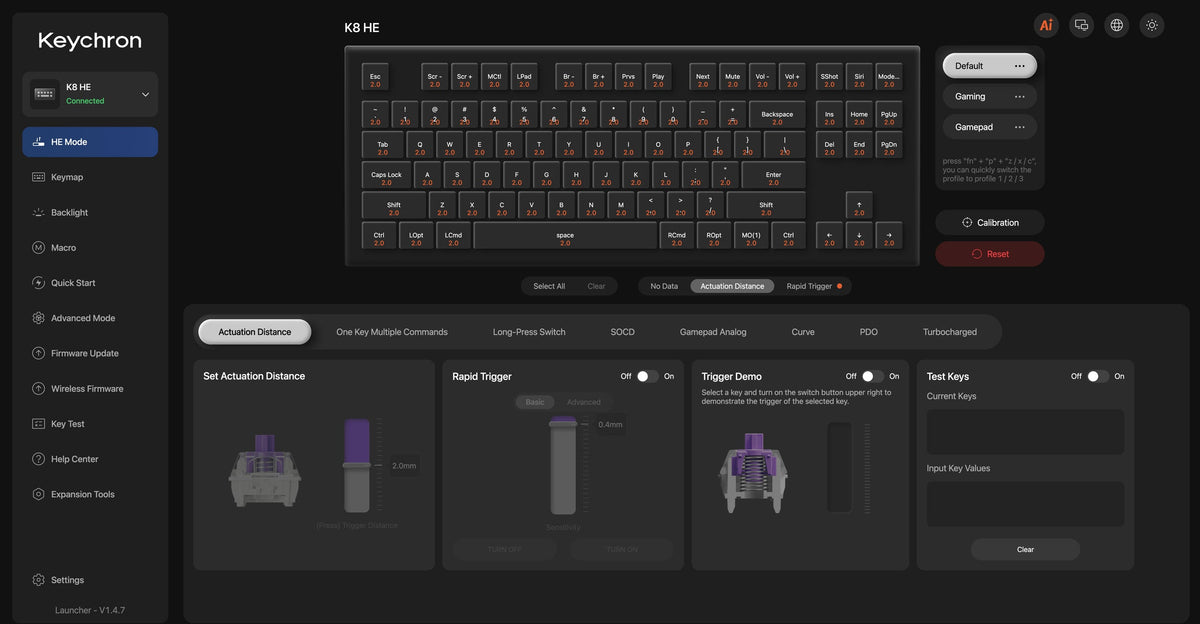Click the Current Keys display box
The image size is (1200, 624).
point(1025,431)
